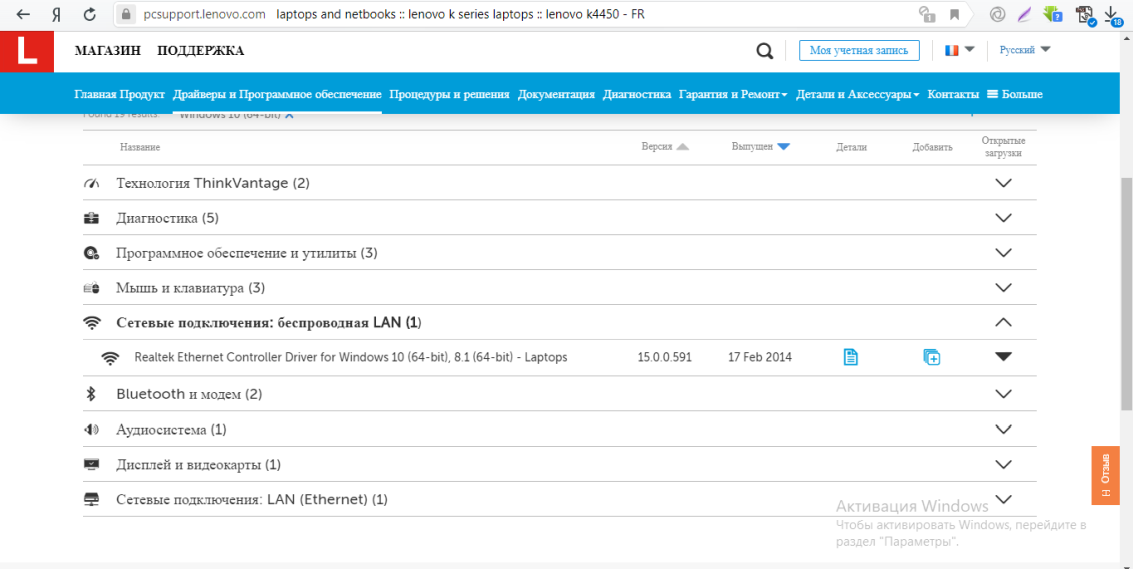Open Realtek Ethernet Controller Driver link
The image size is (1133, 569).
pyautogui.click(x=350, y=357)
